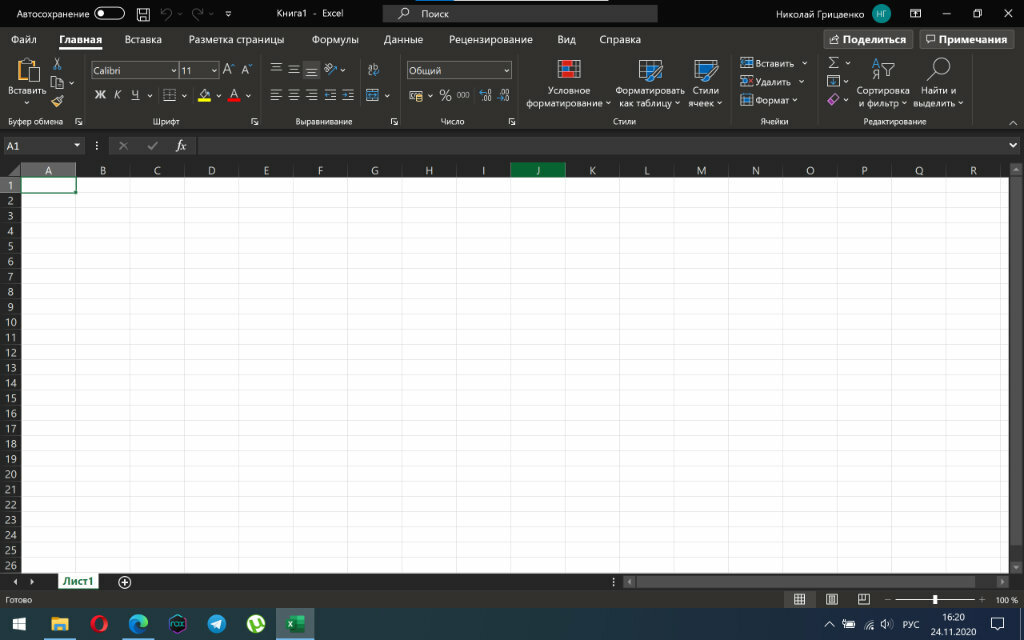1024x640 pixels.
Task: Click the Поделиться button
Action: [x=867, y=39]
